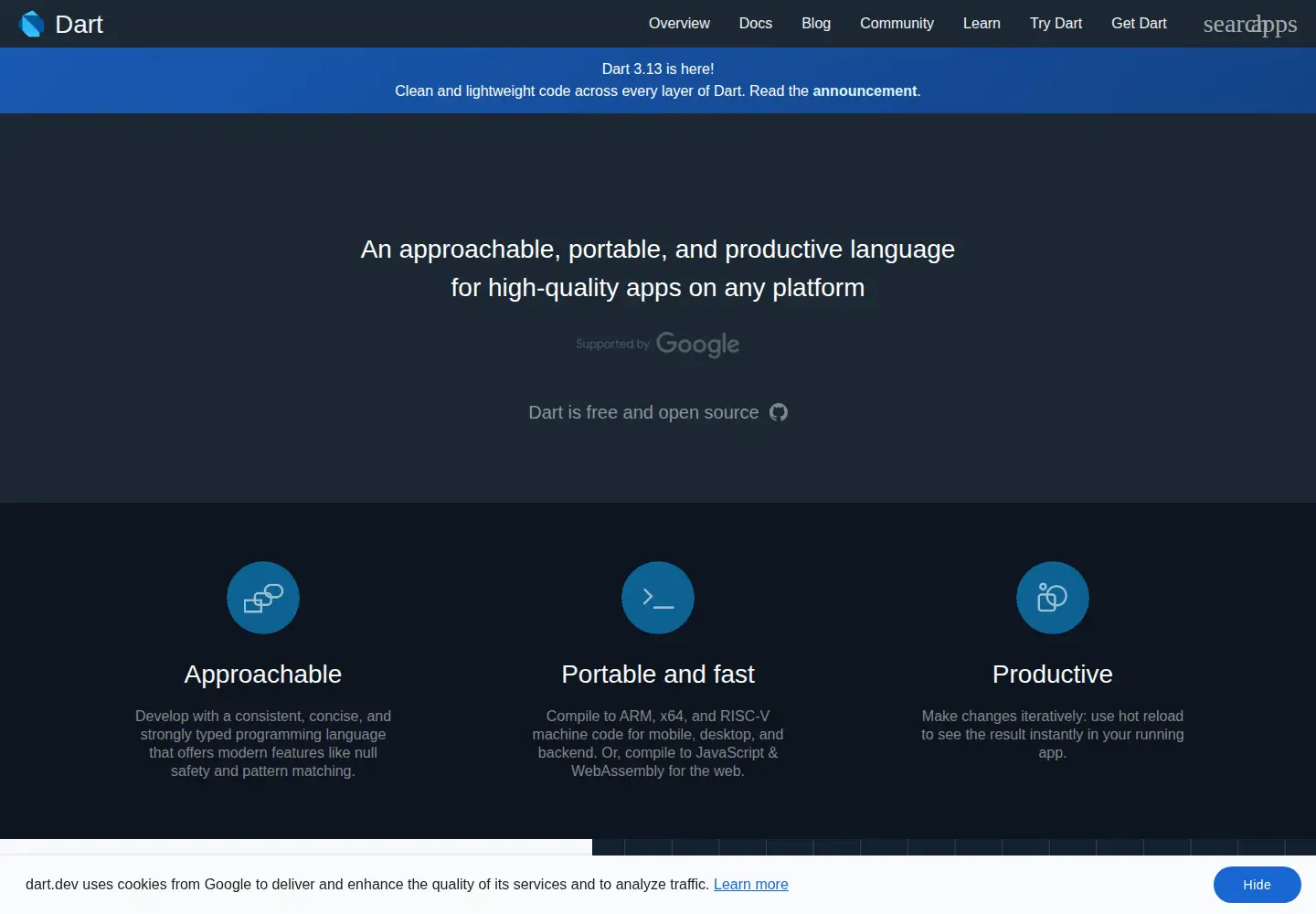Open the Learn nav item
This screenshot has width=1316, height=914.
pos(982,24)
